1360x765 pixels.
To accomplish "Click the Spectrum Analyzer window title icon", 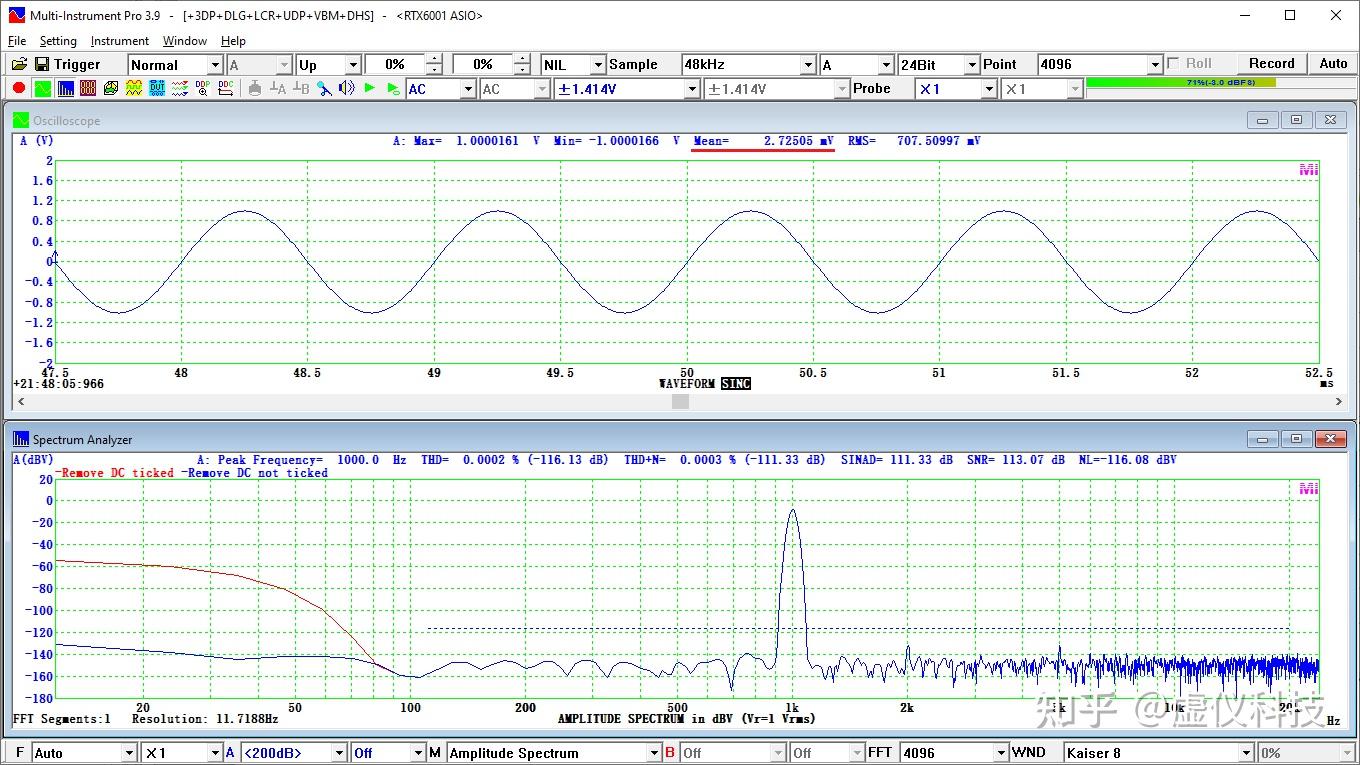I will click(x=21, y=439).
